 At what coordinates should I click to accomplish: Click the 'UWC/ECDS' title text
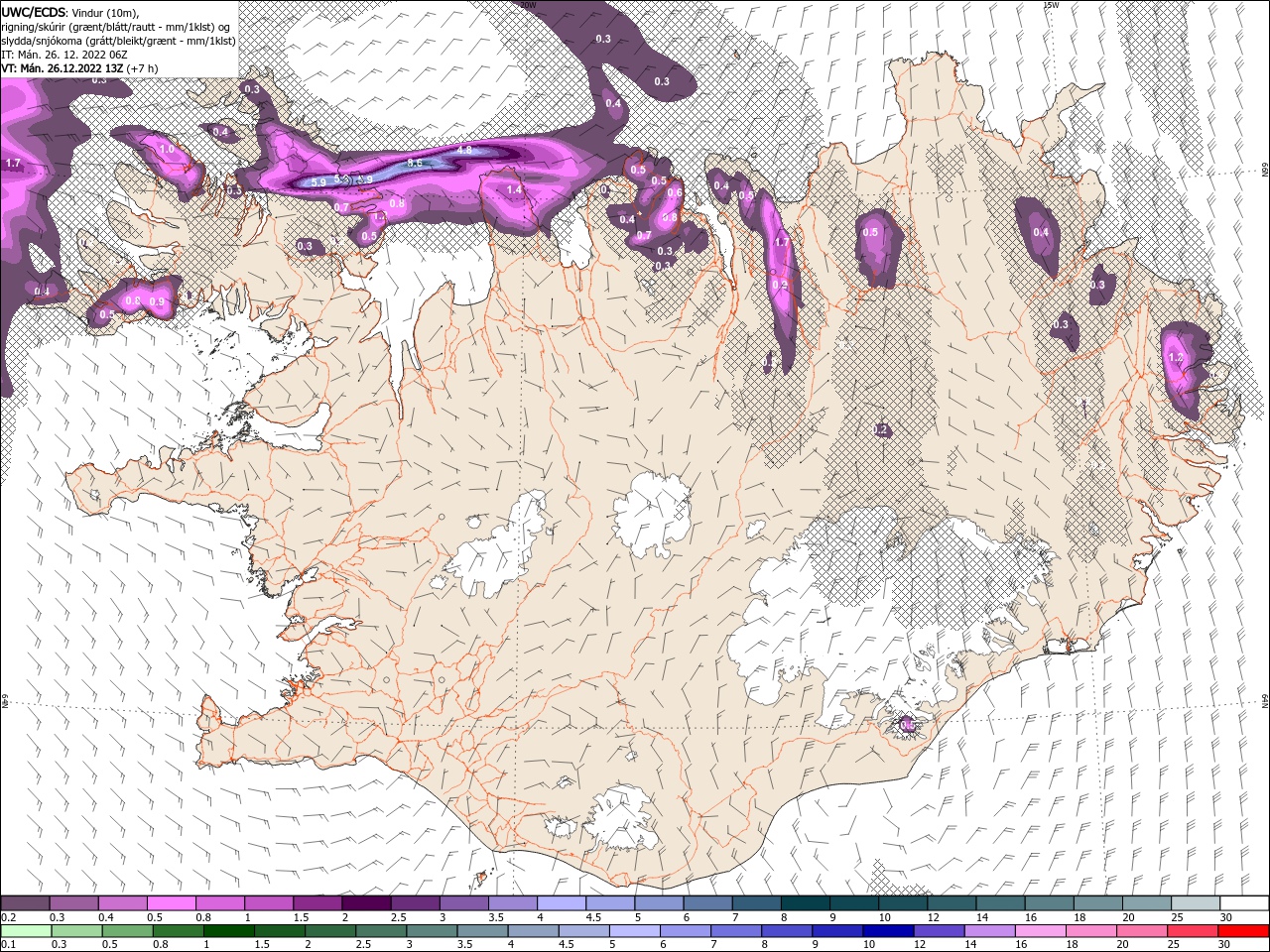33,12
